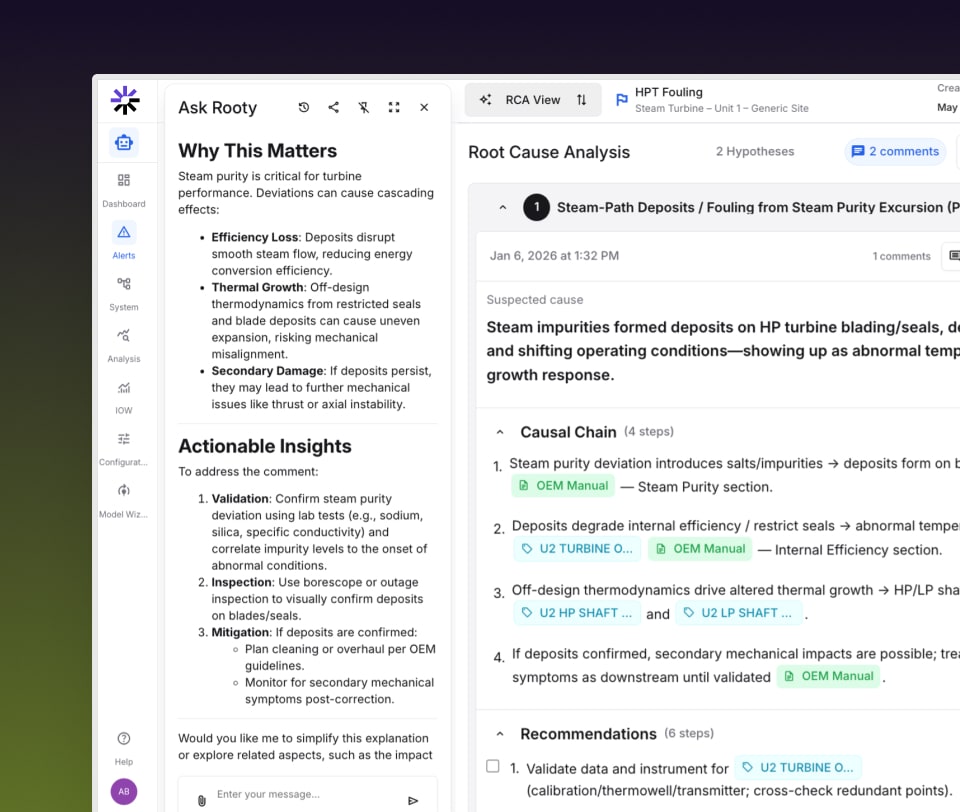Click the HPT Fouling title
Image resolution: width=960 pixels, height=812 pixels.
click(669, 92)
